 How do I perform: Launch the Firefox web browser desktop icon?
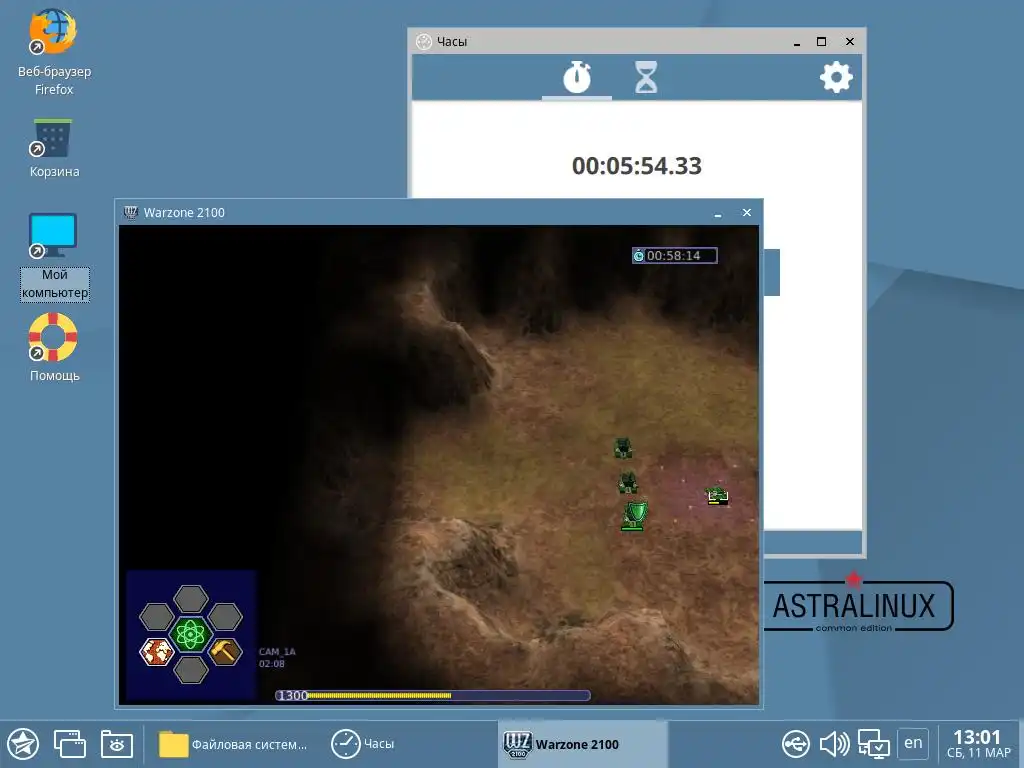click(54, 52)
